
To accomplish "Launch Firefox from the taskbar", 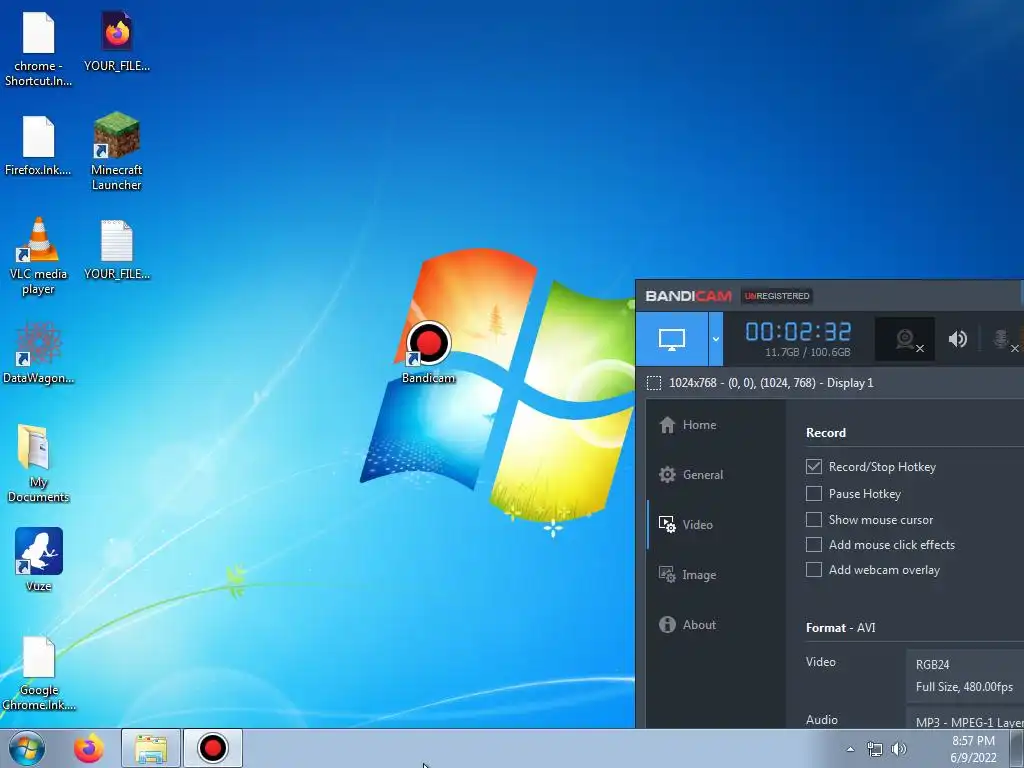I will [89, 748].
